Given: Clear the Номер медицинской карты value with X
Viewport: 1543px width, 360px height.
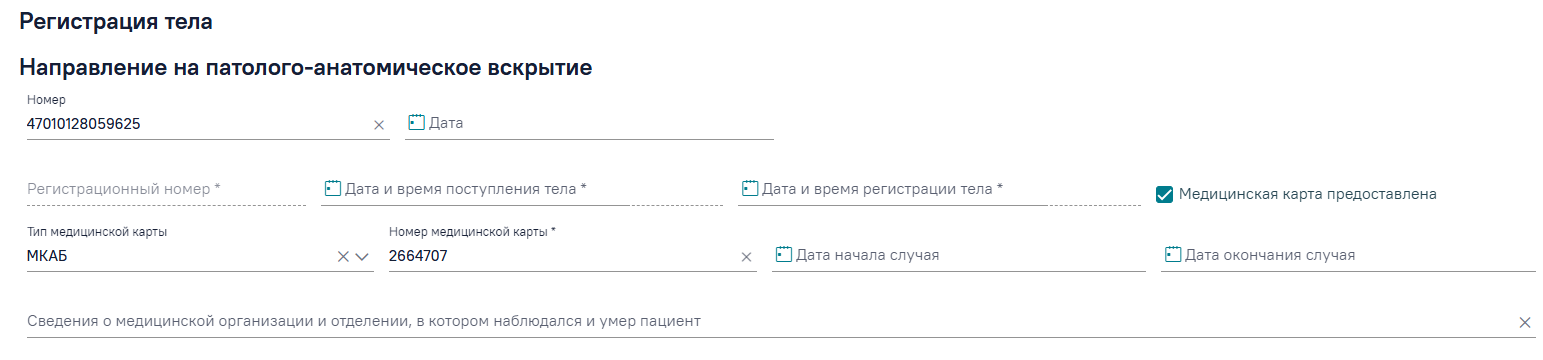Looking at the screenshot, I should (x=746, y=257).
